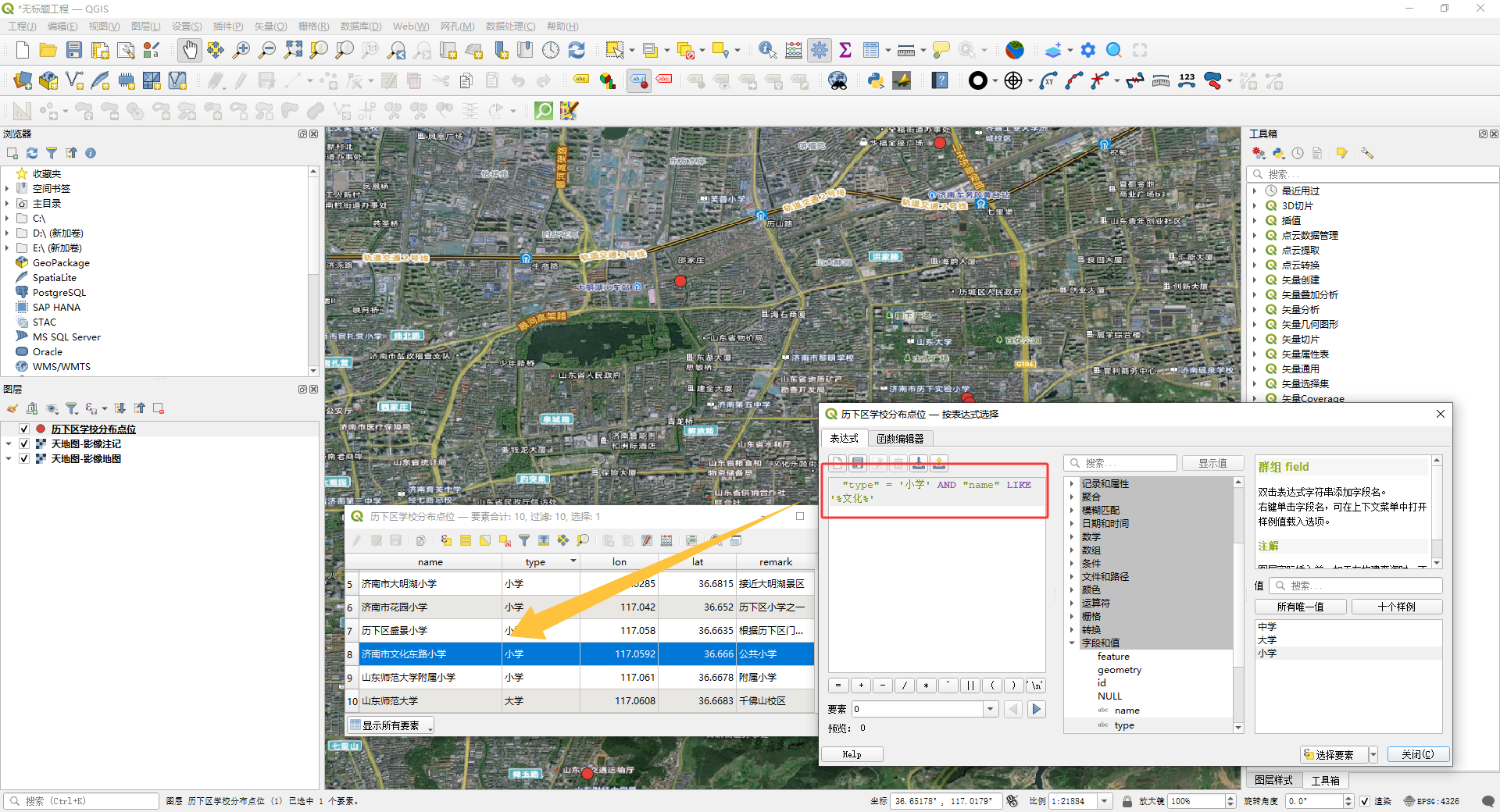This screenshot has height=812, width=1500.
Task: Select the type field in function tree
Action: (x=1124, y=725)
